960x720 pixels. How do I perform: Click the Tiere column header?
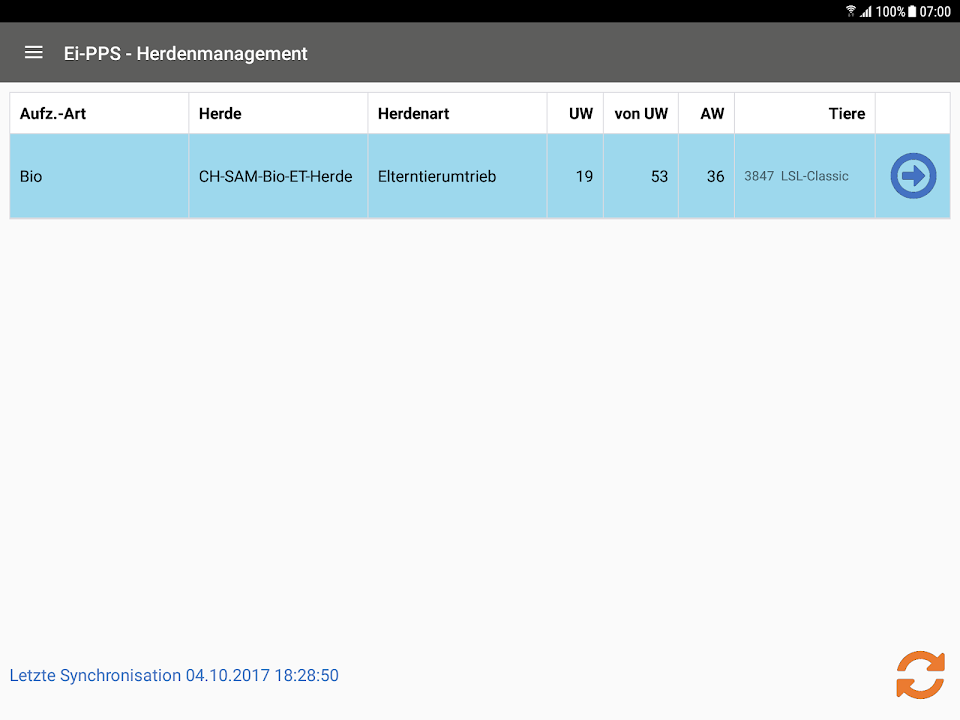point(846,114)
